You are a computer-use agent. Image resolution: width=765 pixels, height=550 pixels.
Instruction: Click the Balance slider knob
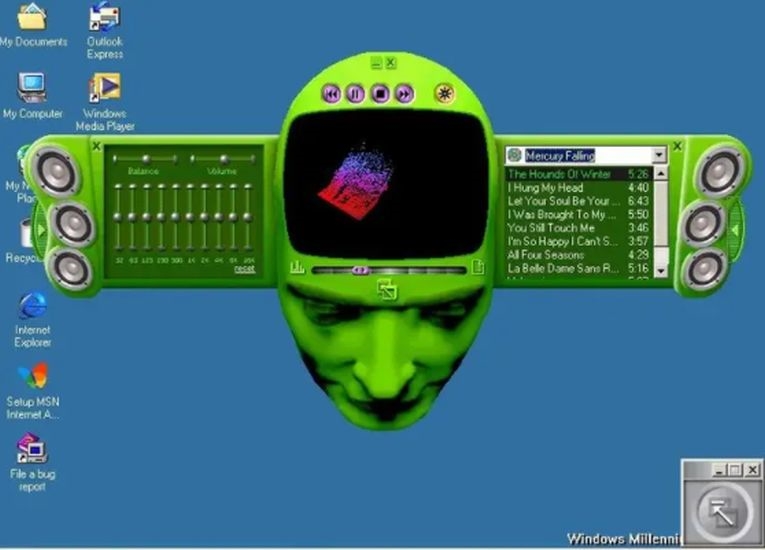pyautogui.click(x=145, y=159)
